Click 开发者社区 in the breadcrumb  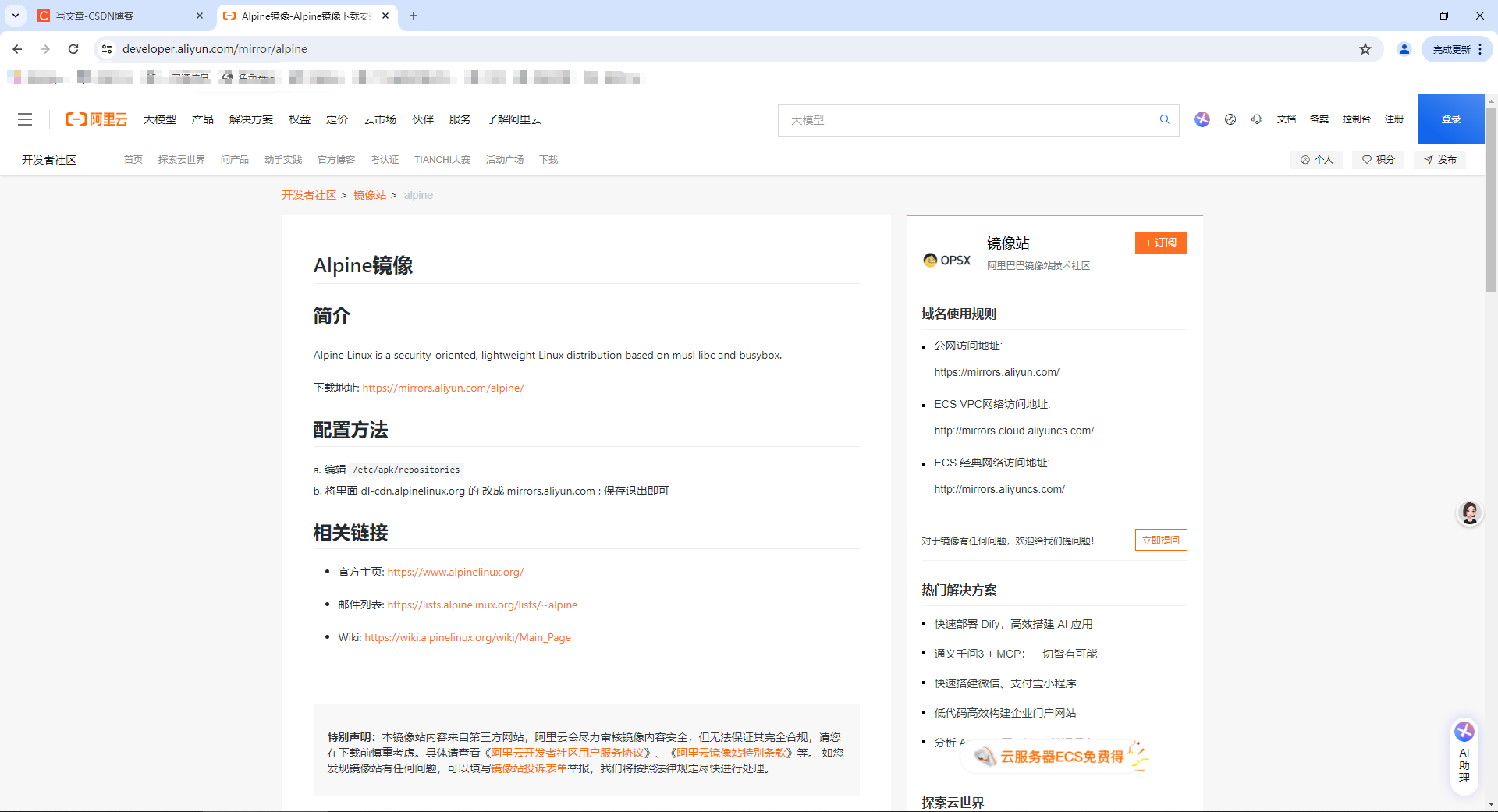pyautogui.click(x=309, y=195)
